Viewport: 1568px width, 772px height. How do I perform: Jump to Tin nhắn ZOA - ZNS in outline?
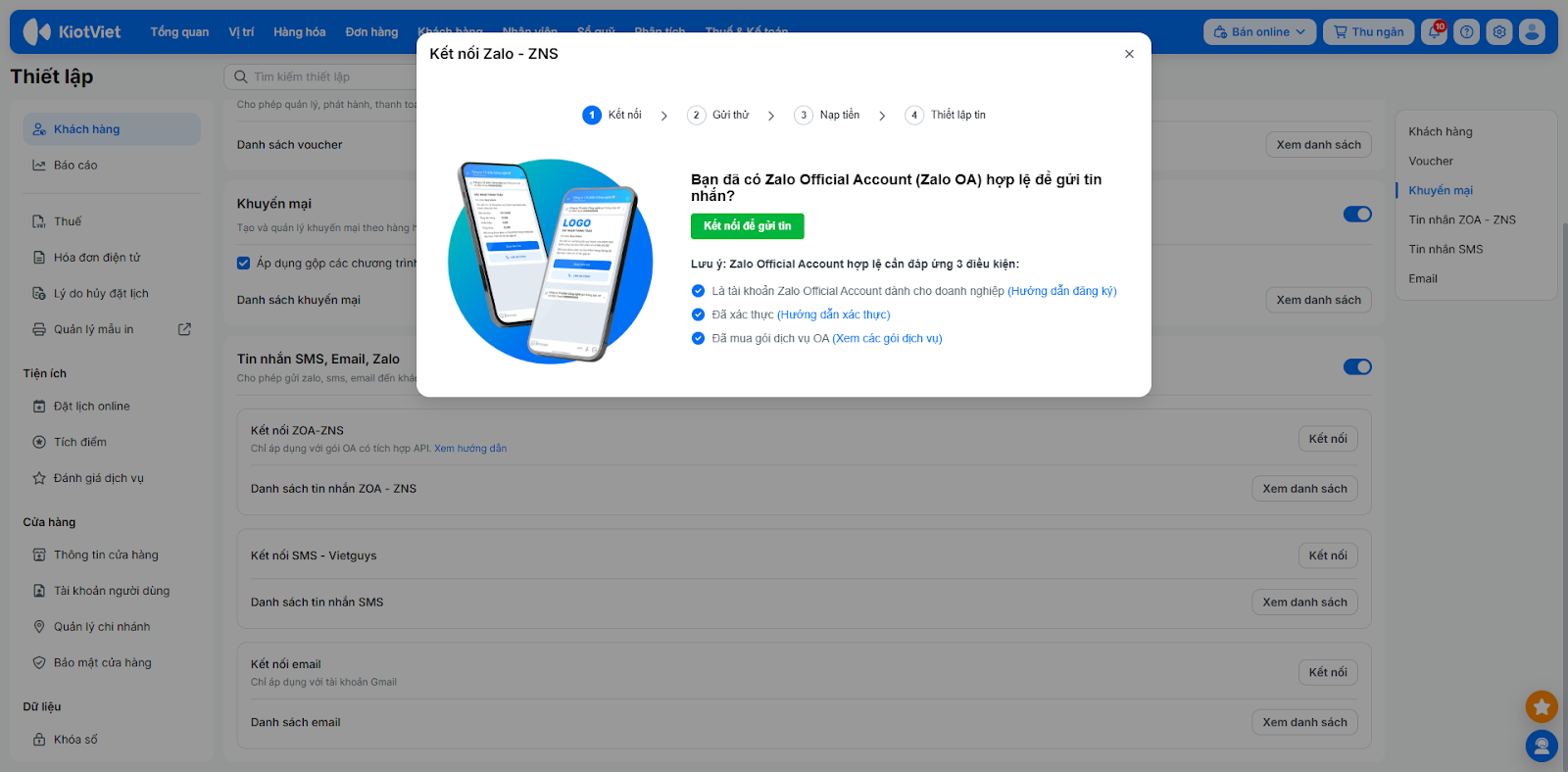[1462, 219]
